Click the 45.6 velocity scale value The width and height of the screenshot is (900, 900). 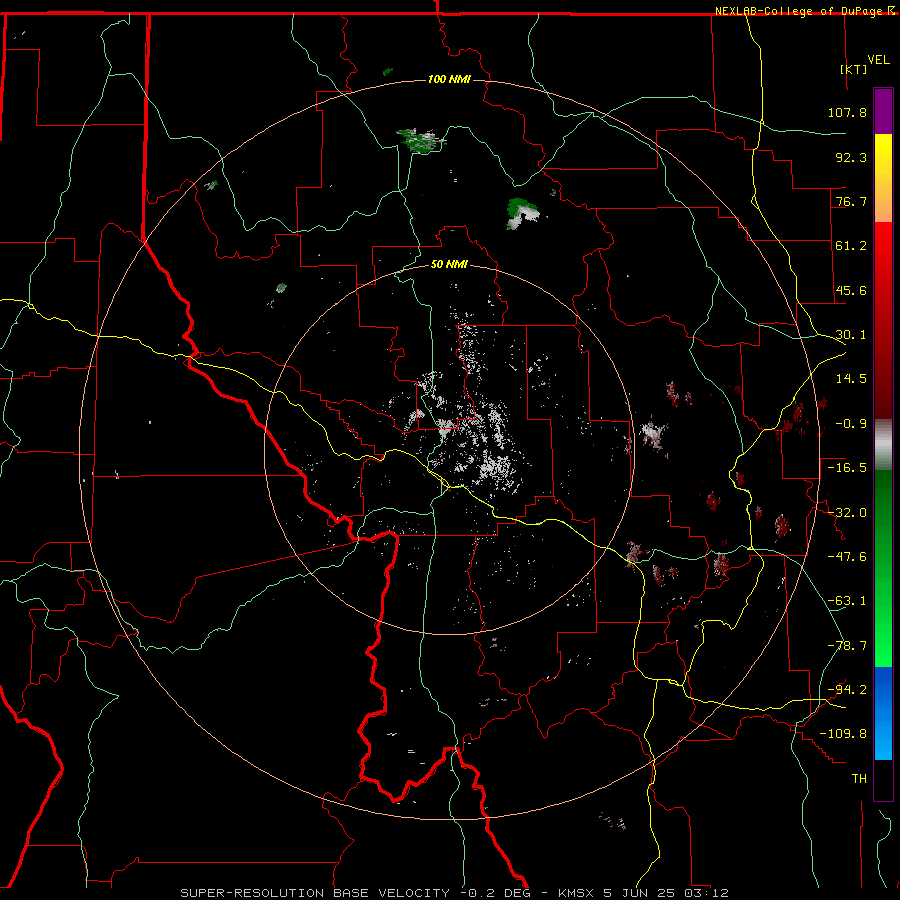tap(851, 290)
